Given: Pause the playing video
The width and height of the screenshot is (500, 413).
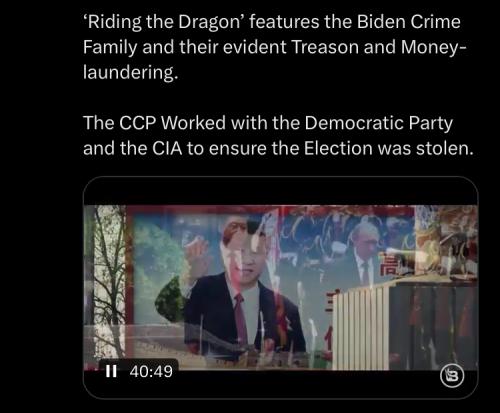Looking at the screenshot, I should coord(111,371).
